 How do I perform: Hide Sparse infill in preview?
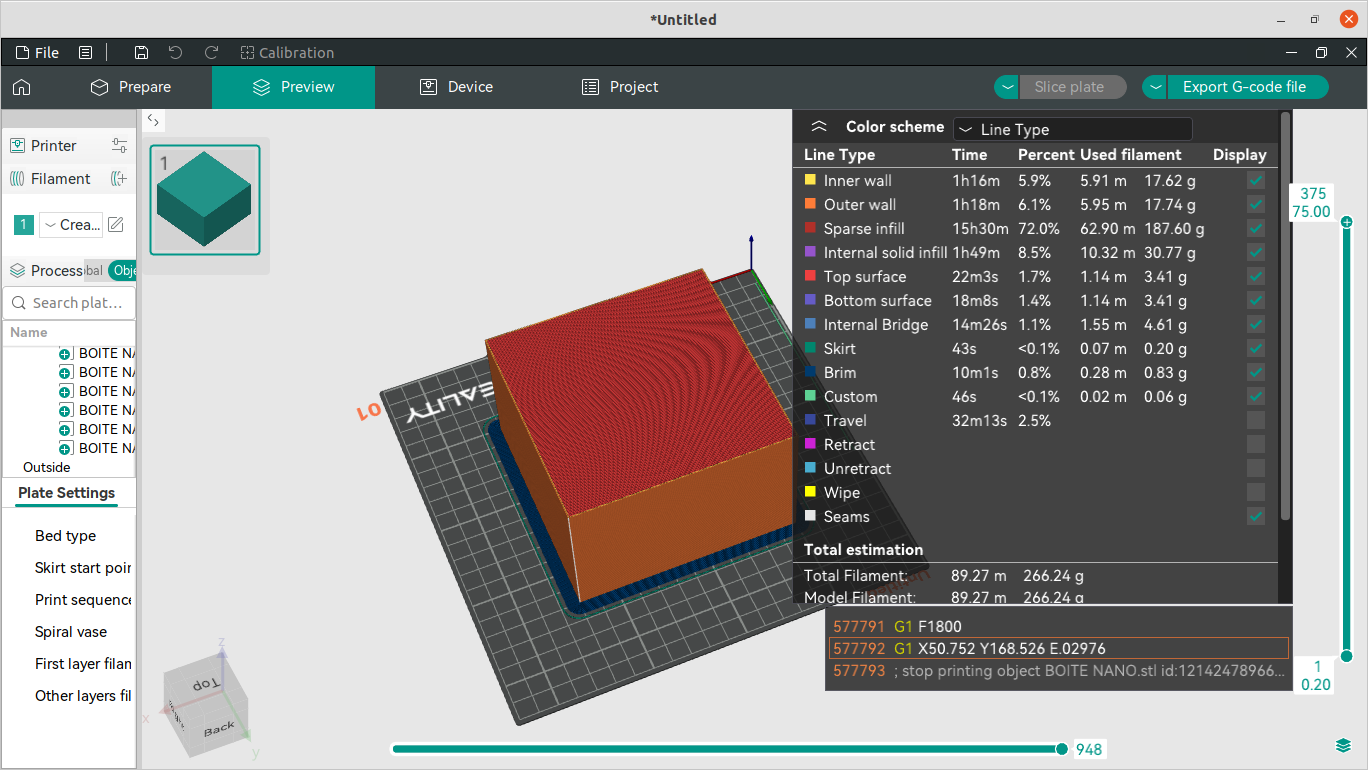pos(1256,229)
